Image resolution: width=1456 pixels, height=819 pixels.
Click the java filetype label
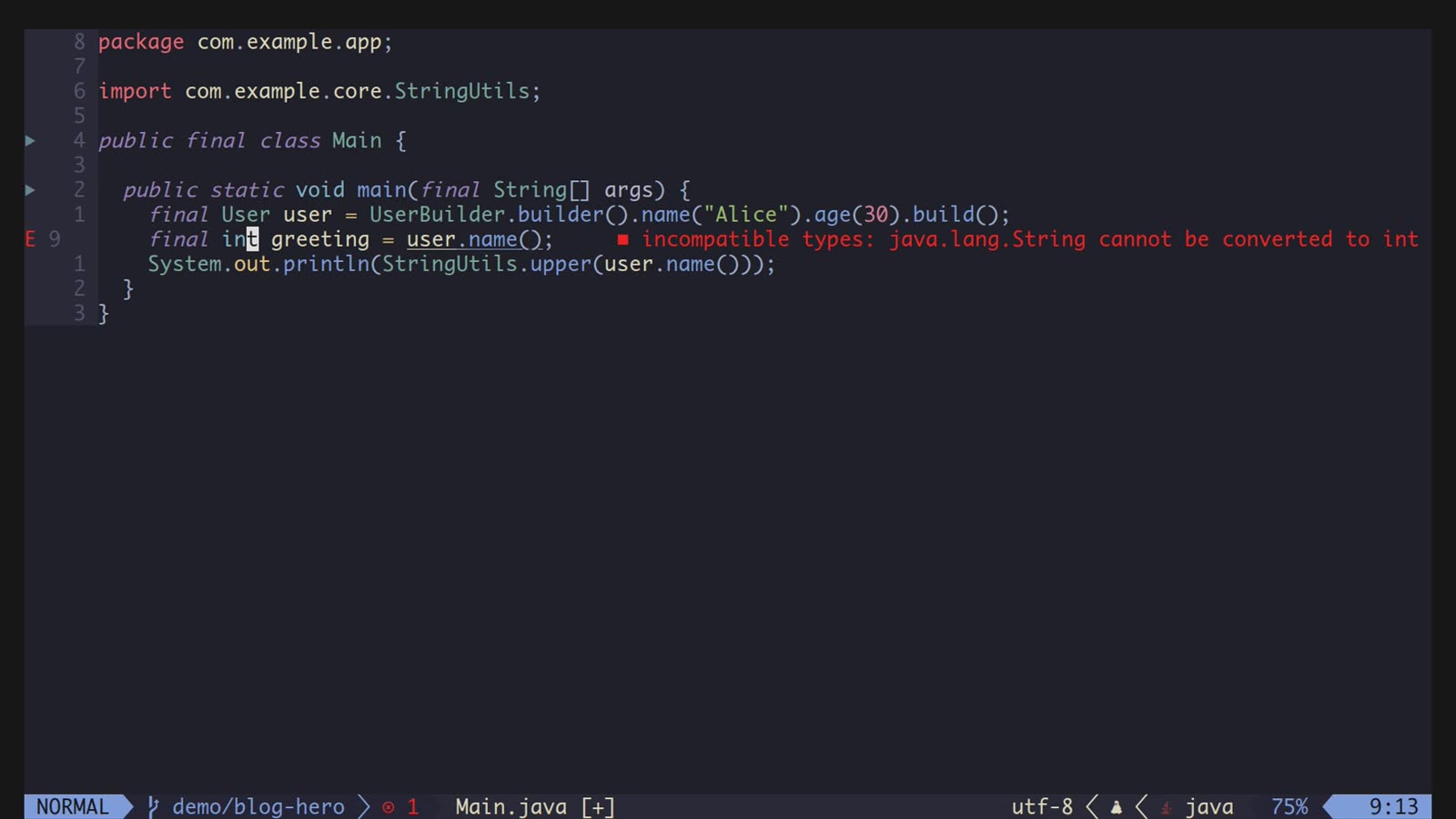pos(1209,807)
